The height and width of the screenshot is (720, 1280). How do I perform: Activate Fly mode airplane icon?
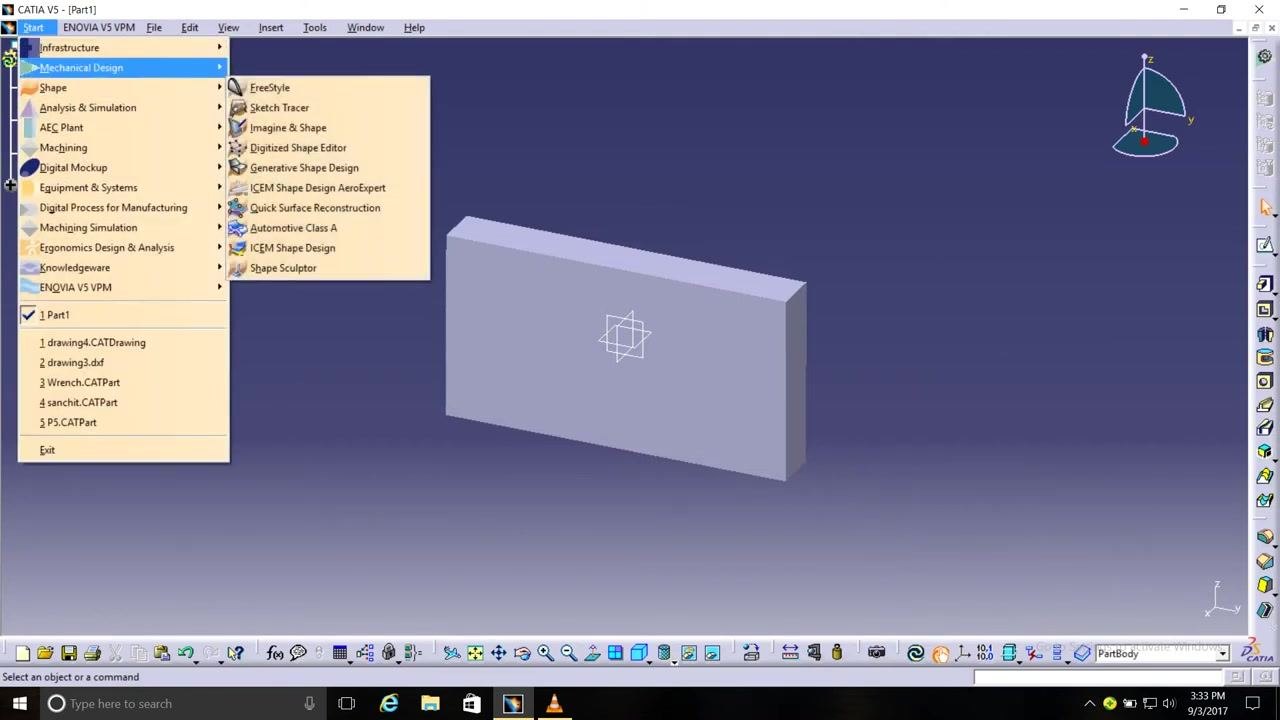(452, 653)
